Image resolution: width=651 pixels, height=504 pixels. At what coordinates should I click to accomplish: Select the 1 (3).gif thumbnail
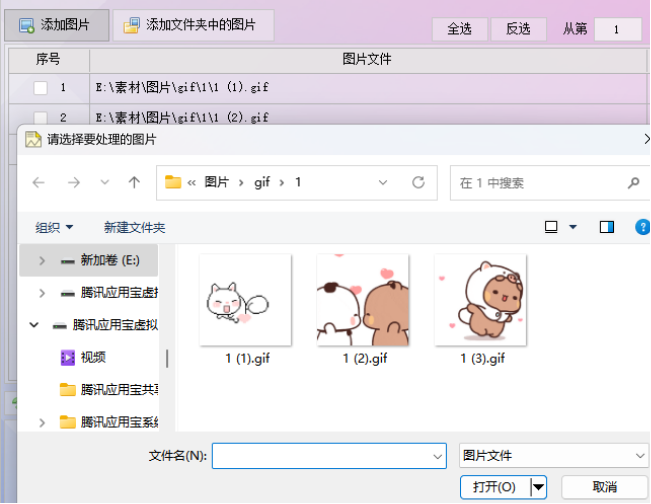point(480,300)
